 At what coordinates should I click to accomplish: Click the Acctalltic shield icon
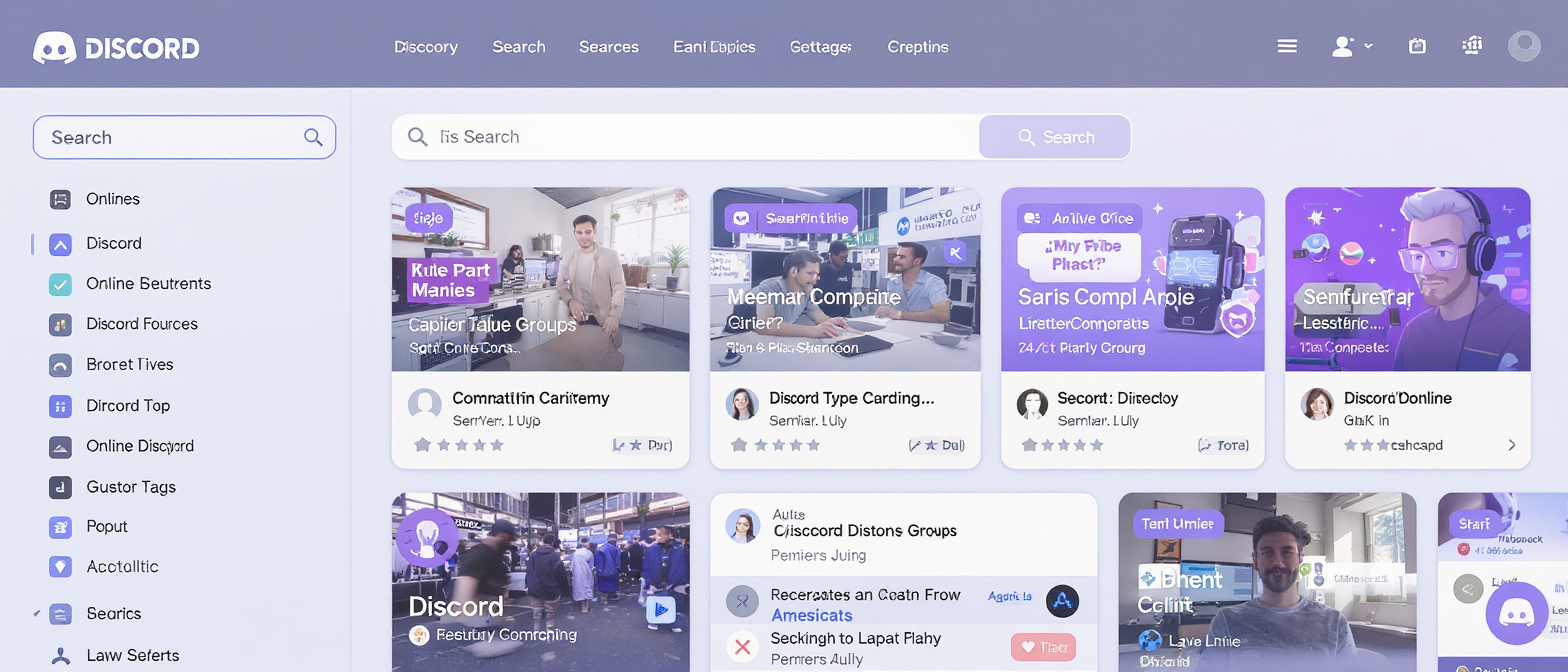pos(60,567)
